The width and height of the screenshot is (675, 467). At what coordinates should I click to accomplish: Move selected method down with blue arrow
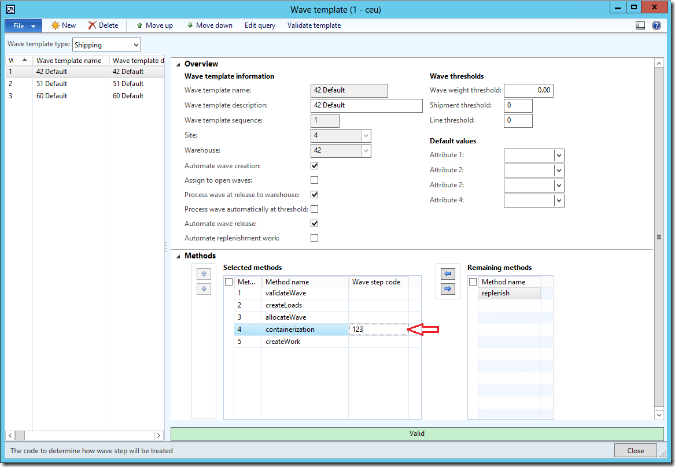tap(203, 289)
